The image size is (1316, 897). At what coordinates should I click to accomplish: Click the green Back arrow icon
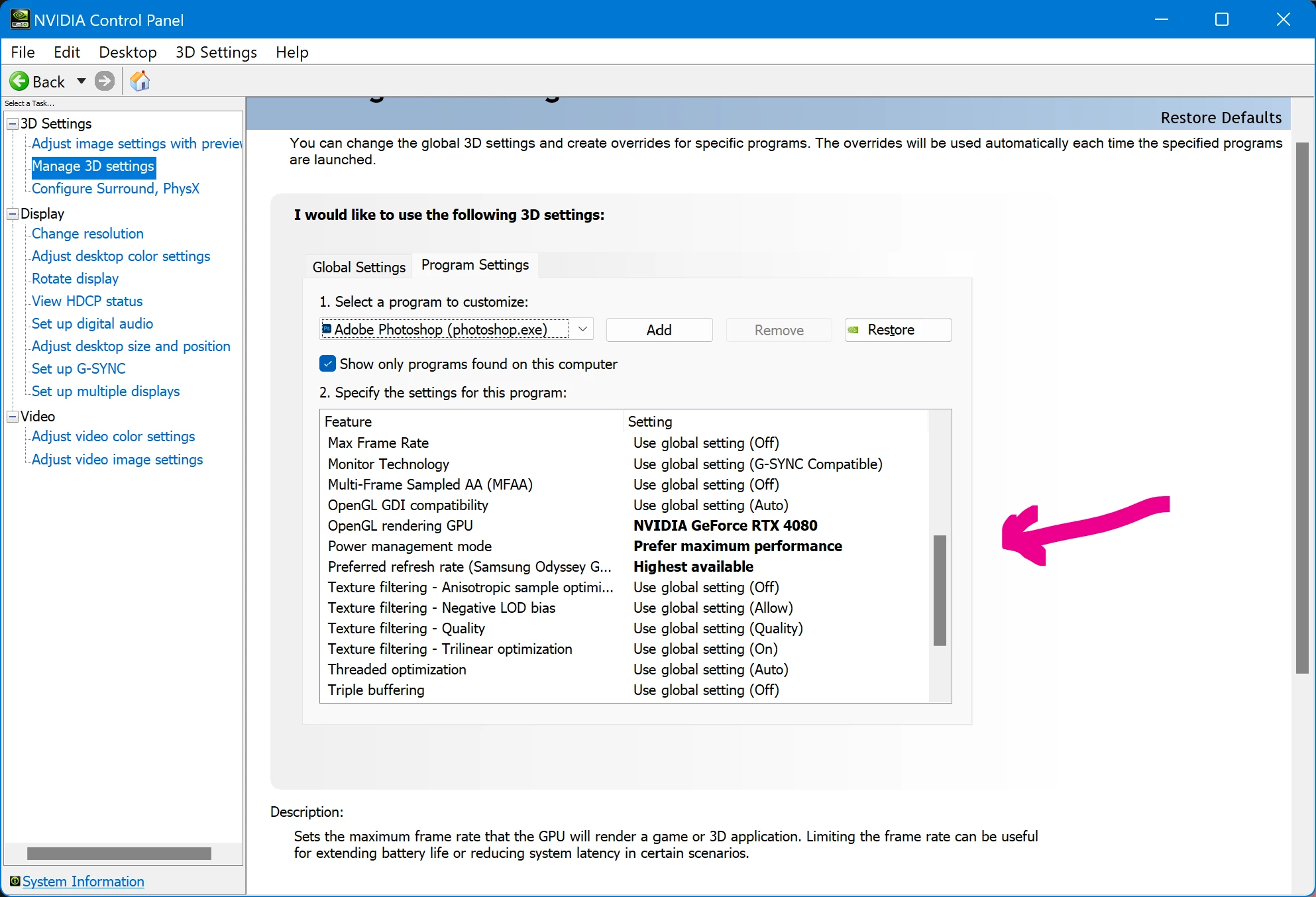tap(19, 81)
